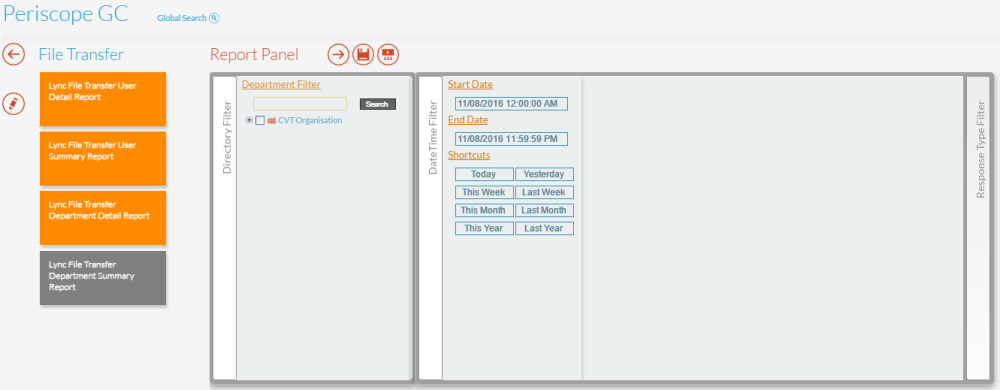1000x390 pixels.
Task: Open Lync File Transfer Department Detail Report
Action: (103, 218)
